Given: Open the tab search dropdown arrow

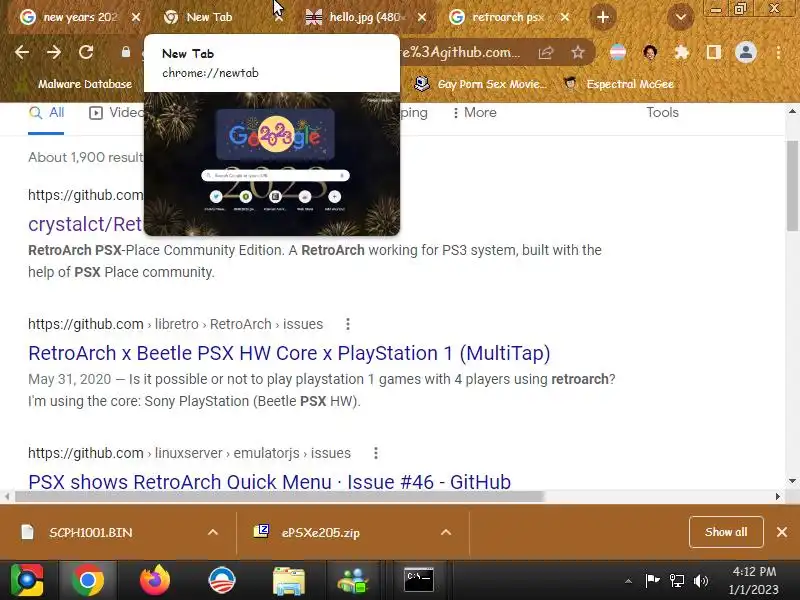Looking at the screenshot, I should [x=681, y=17].
